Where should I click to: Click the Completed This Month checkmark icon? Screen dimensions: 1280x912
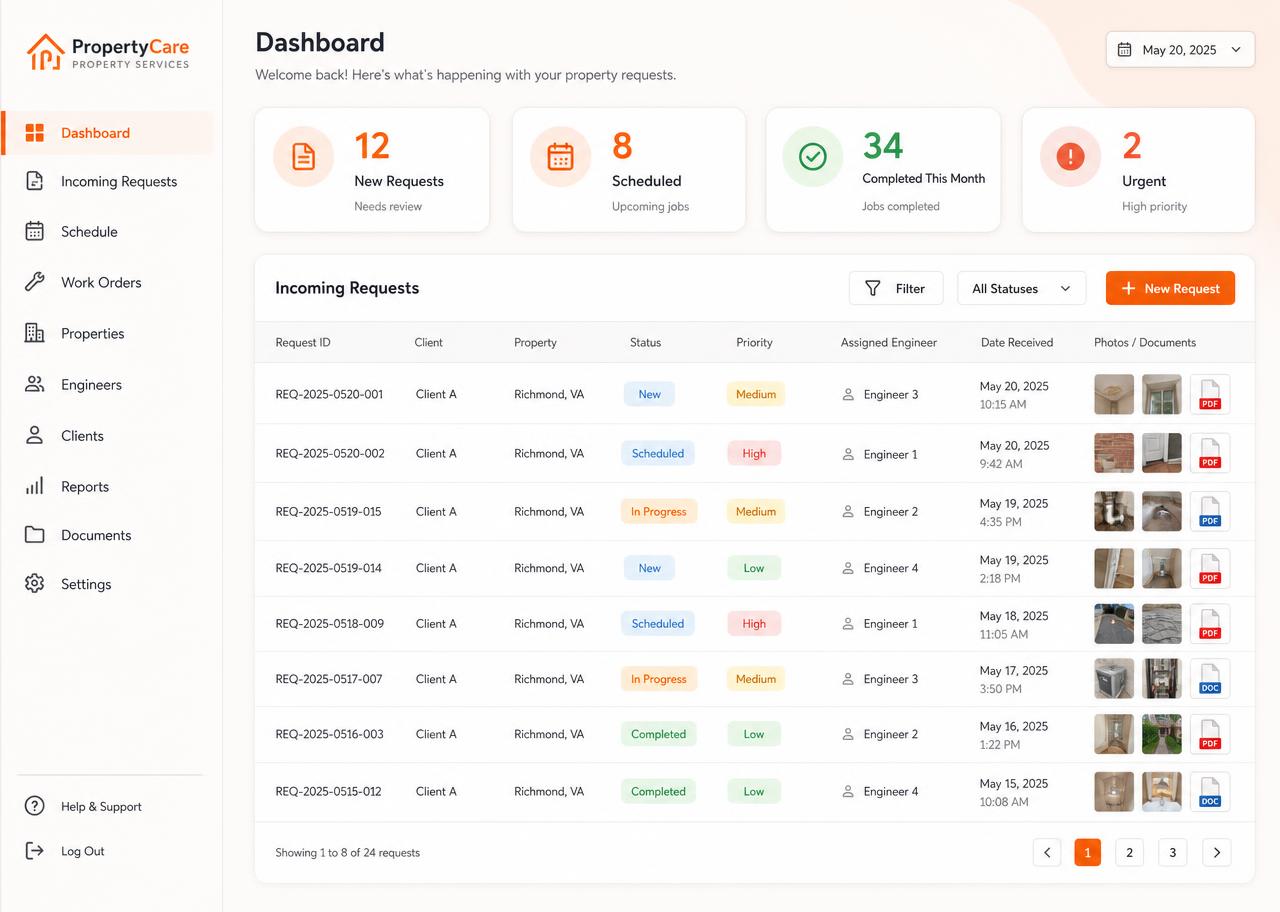(813, 157)
